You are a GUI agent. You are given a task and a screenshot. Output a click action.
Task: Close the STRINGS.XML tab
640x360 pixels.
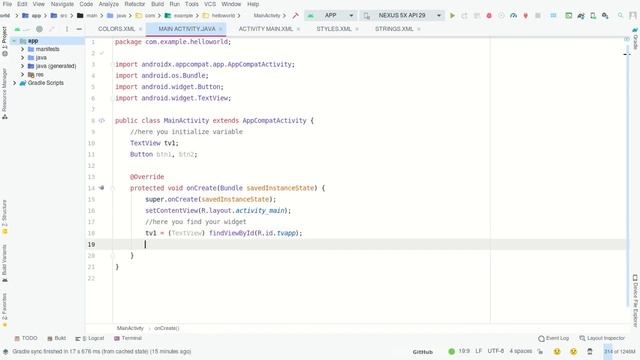pos(419,29)
